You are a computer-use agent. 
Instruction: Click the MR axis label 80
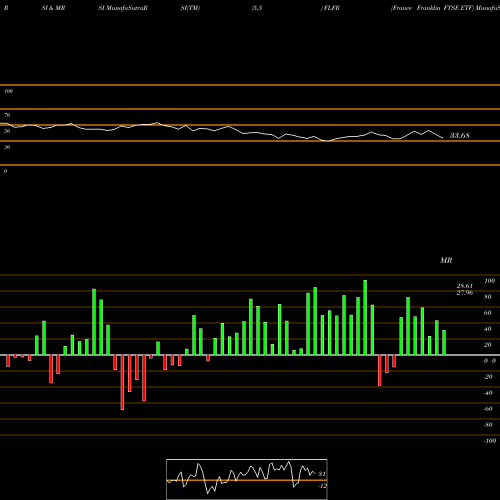pos(488,297)
